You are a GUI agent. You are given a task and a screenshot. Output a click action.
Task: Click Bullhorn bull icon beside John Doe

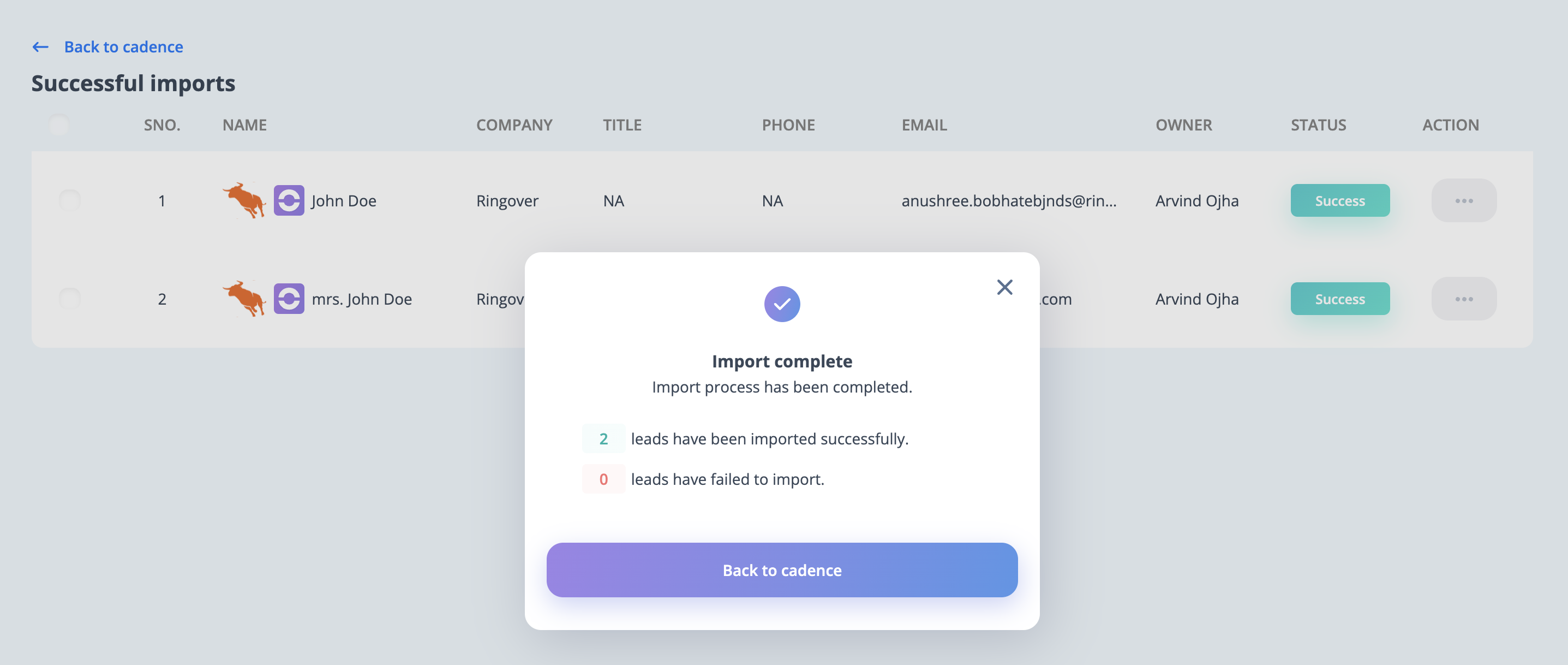click(244, 200)
